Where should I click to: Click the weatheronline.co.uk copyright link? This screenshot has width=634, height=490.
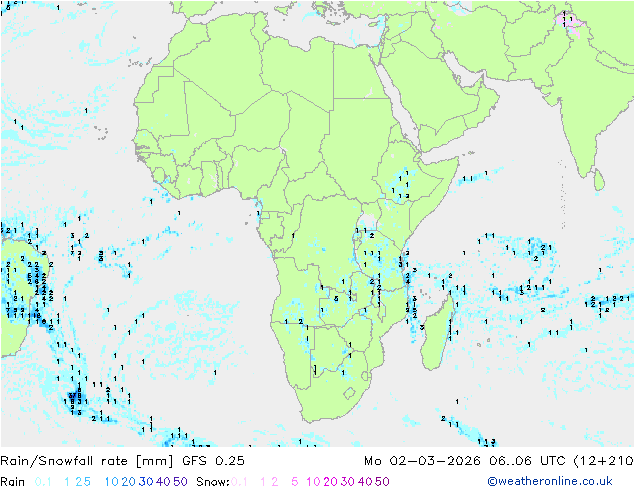(550, 481)
